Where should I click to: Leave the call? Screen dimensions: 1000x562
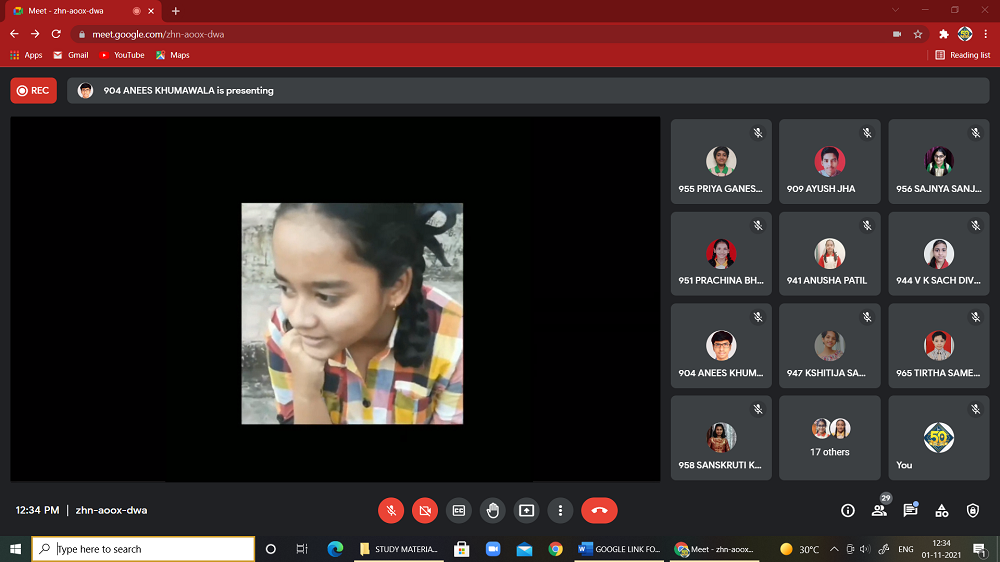click(x=599, y=510)
